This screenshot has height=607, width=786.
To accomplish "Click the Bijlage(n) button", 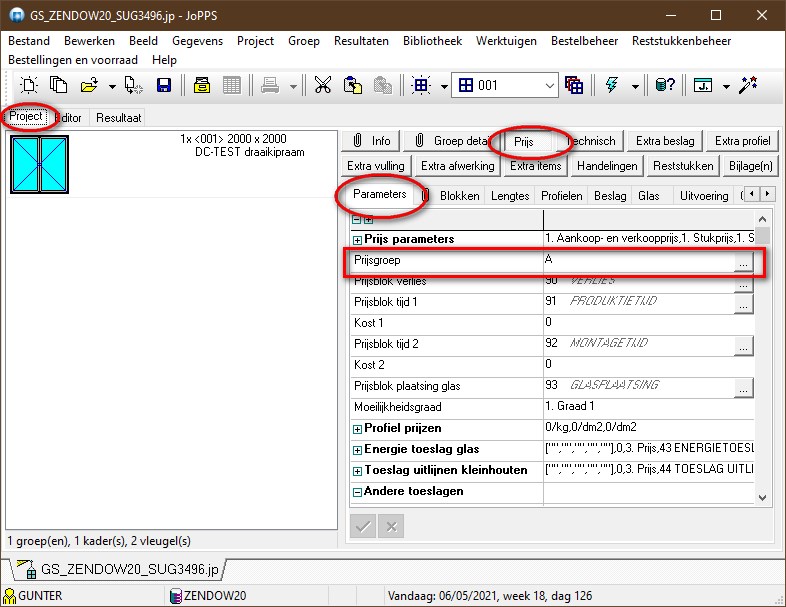I will 751,166.
